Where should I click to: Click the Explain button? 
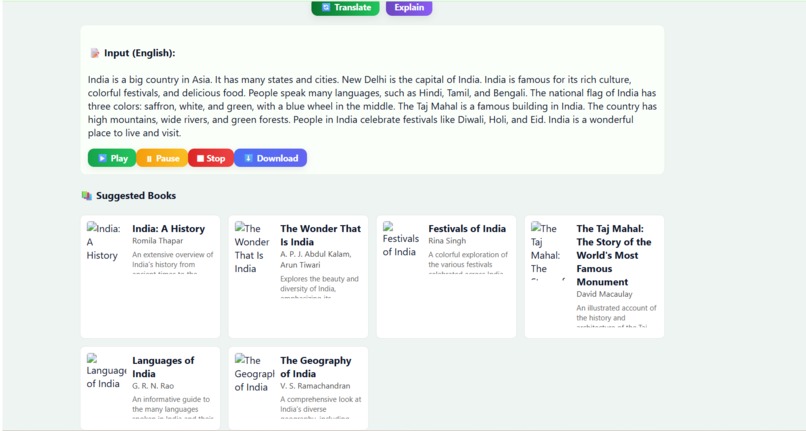coord(409,8)
